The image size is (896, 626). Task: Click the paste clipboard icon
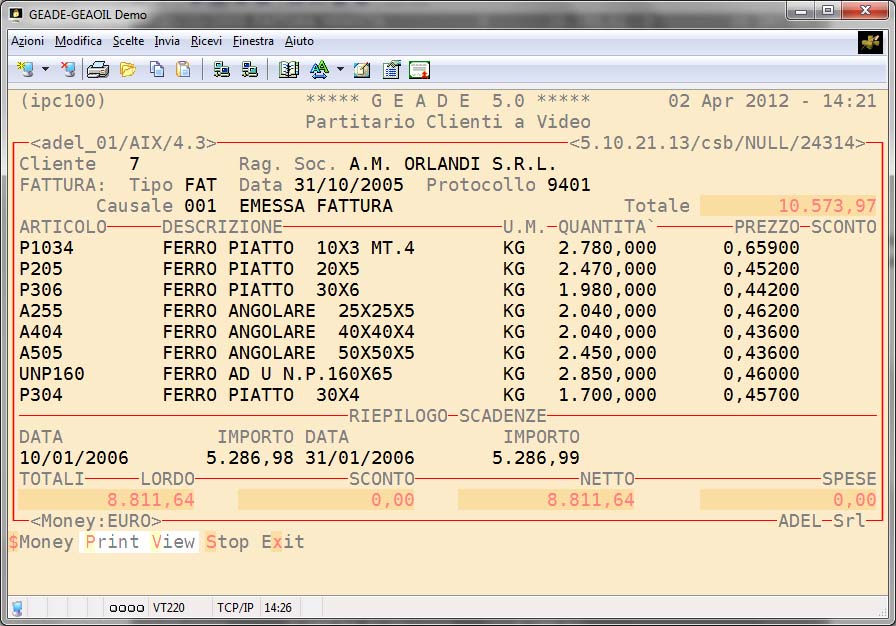point(183,70)
